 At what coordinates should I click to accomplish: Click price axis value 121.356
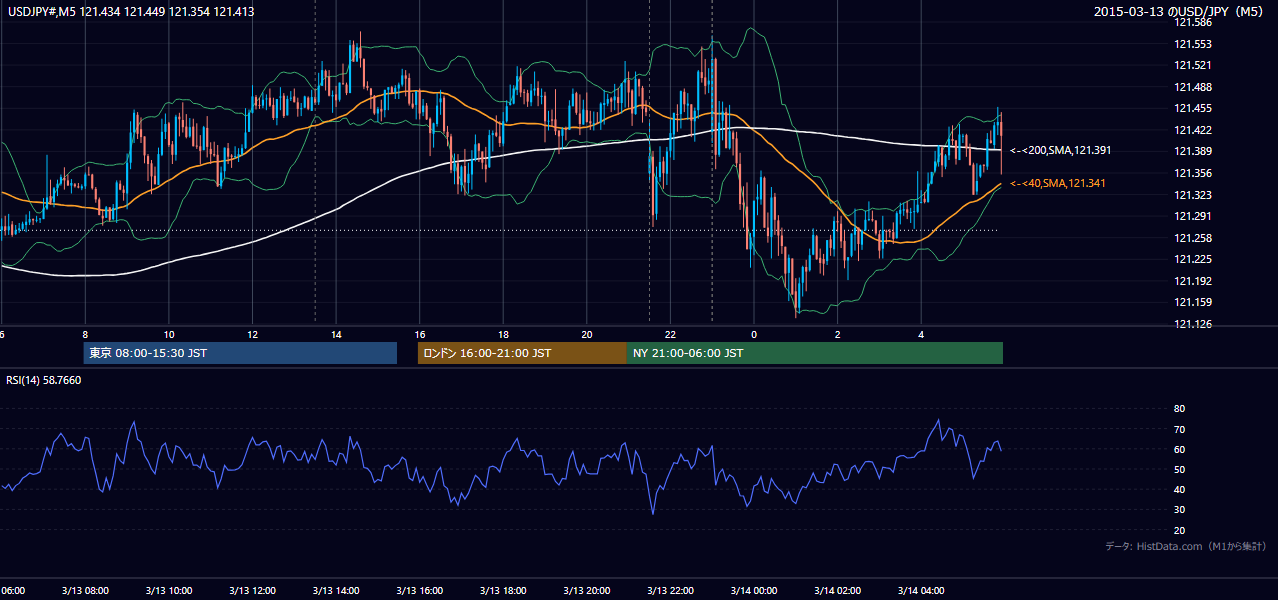point(1192,173)
